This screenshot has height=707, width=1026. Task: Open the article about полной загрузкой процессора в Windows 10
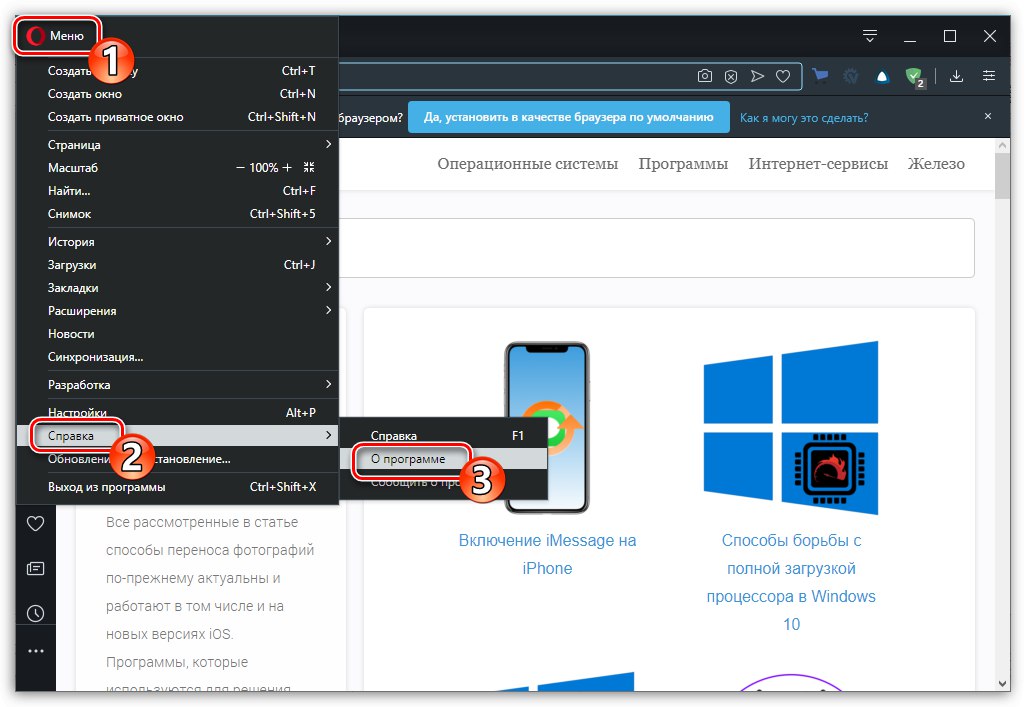[x=791, y=582]
